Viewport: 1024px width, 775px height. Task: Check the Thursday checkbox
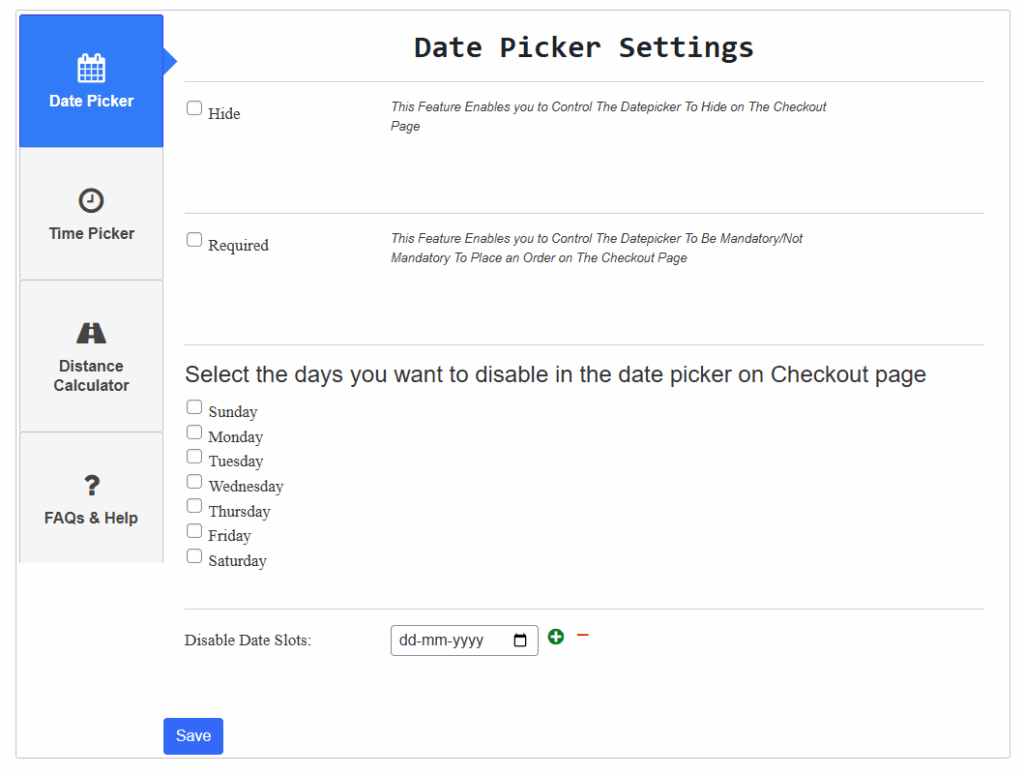[x=194, y=505]
